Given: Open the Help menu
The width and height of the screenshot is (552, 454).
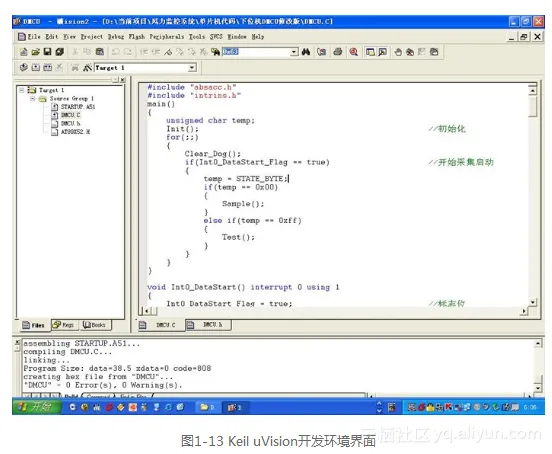Looking at the screenshot, I should 258,37.
